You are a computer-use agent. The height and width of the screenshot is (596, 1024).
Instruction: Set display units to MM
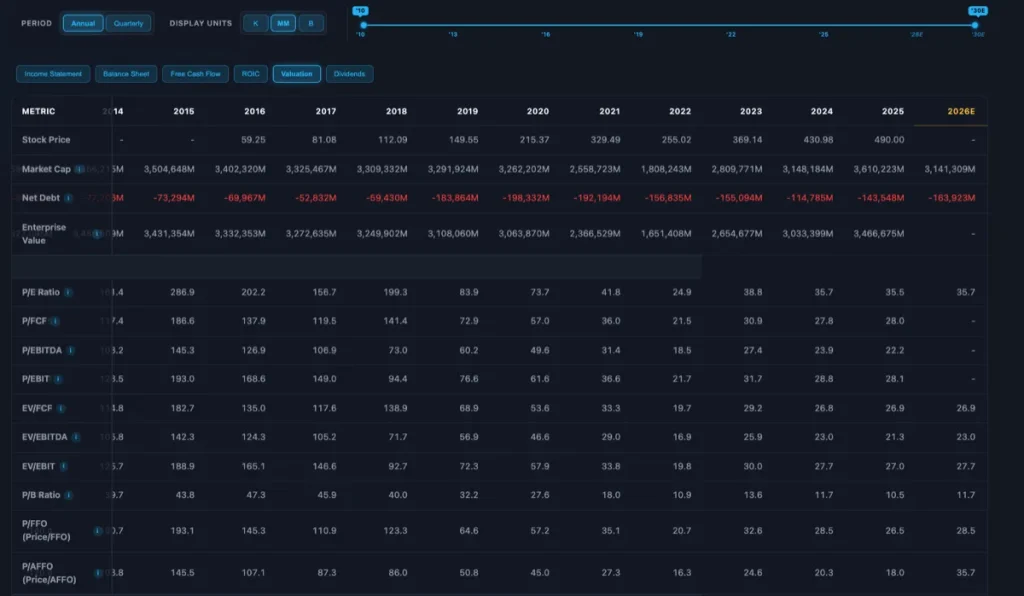(283, 24)
